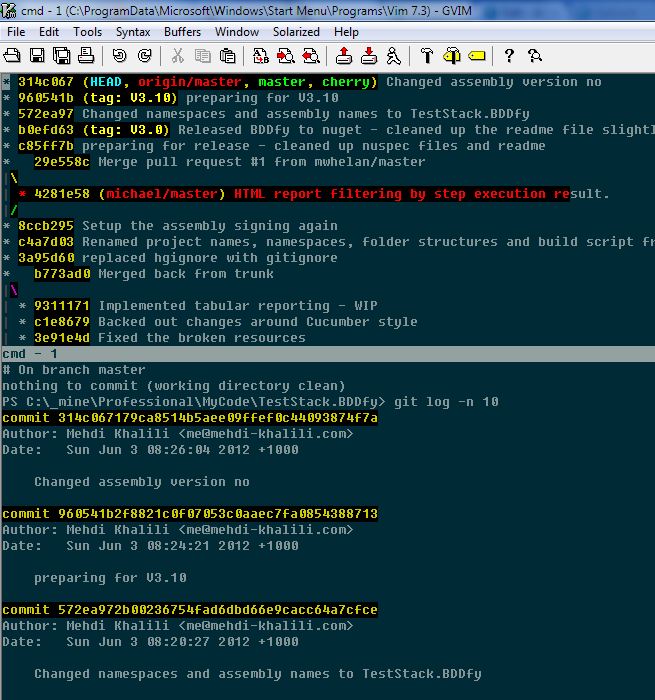Open the Help menu
655x700 pixels.
(346, 32)
